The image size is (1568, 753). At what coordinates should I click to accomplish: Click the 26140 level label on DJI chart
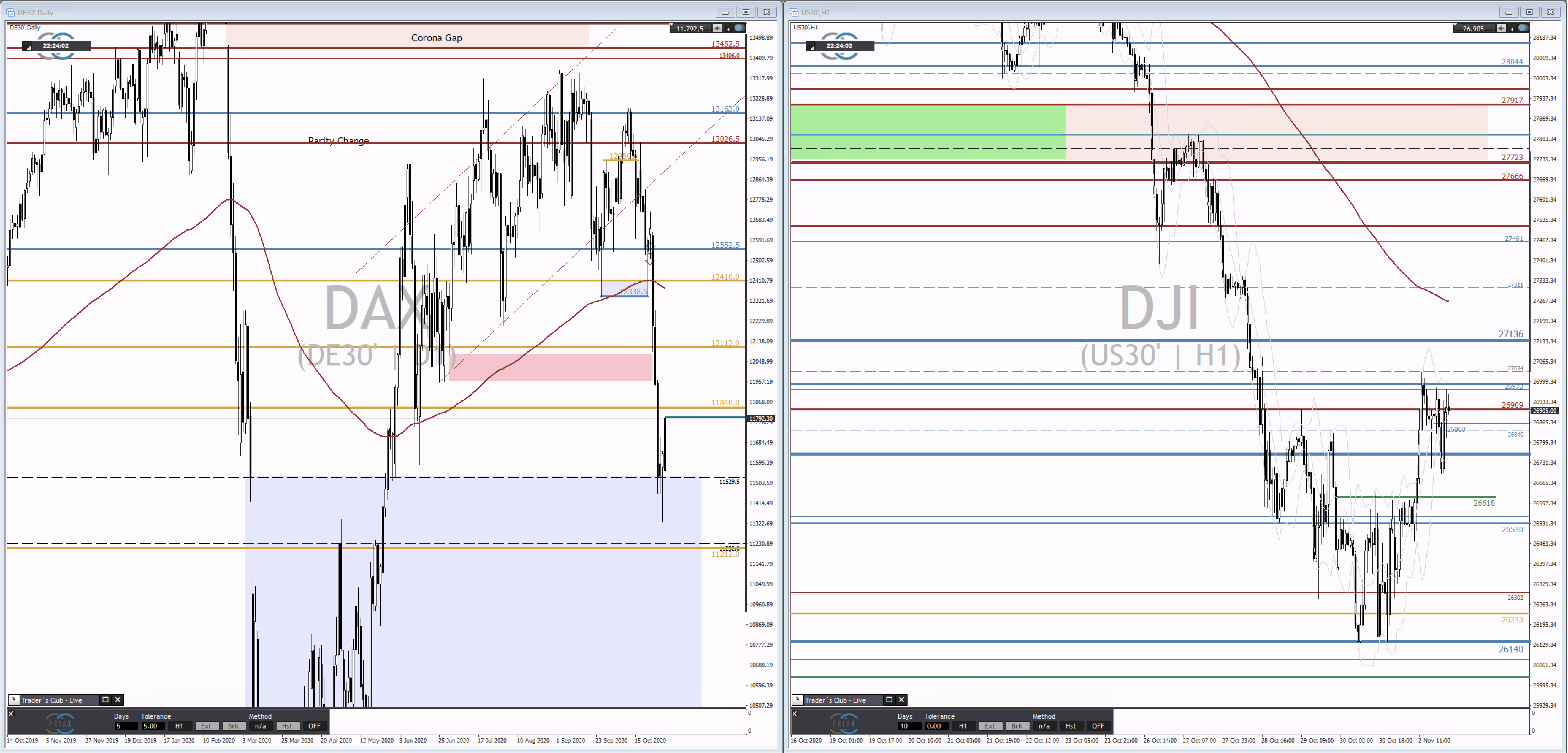(x=1511, y=649)
